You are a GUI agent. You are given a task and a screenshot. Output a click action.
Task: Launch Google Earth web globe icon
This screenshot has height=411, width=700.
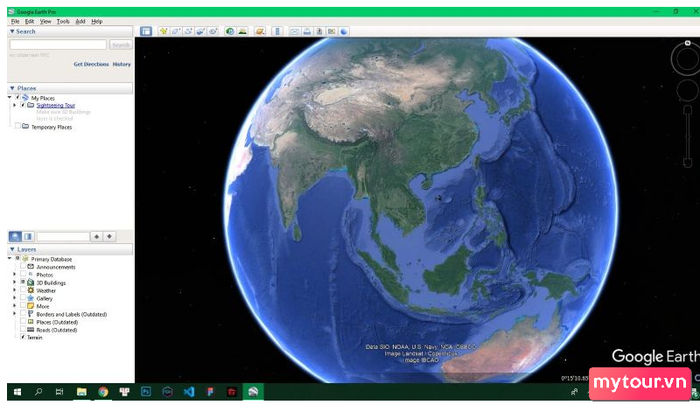pos(344,31)
